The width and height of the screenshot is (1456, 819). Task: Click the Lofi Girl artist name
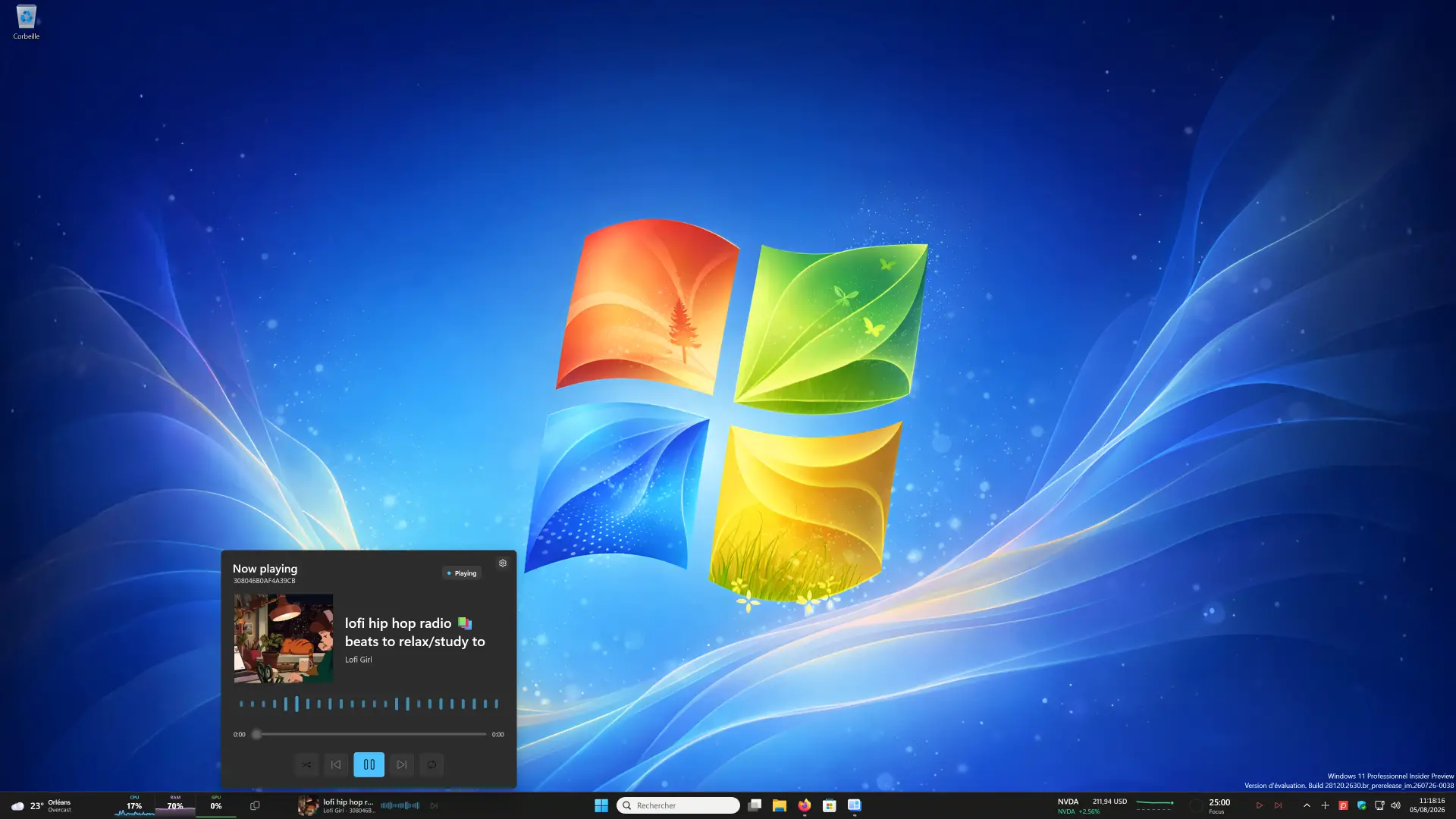point(359,660)
